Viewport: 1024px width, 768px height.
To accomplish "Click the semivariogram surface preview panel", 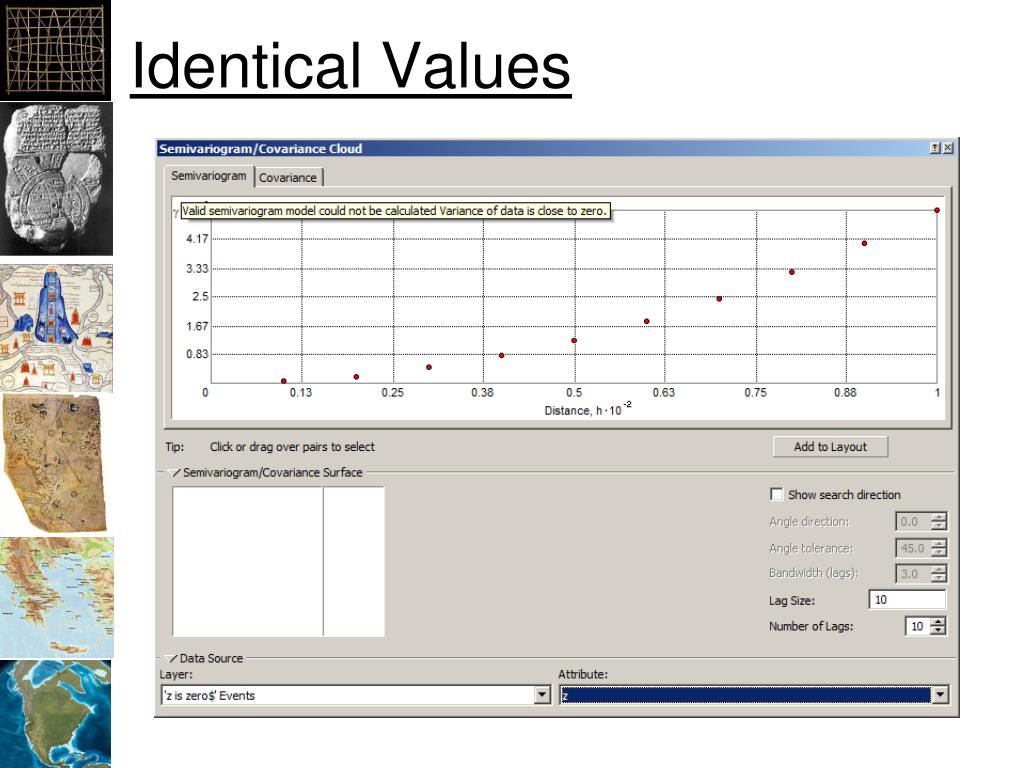I will pos(278,561).
